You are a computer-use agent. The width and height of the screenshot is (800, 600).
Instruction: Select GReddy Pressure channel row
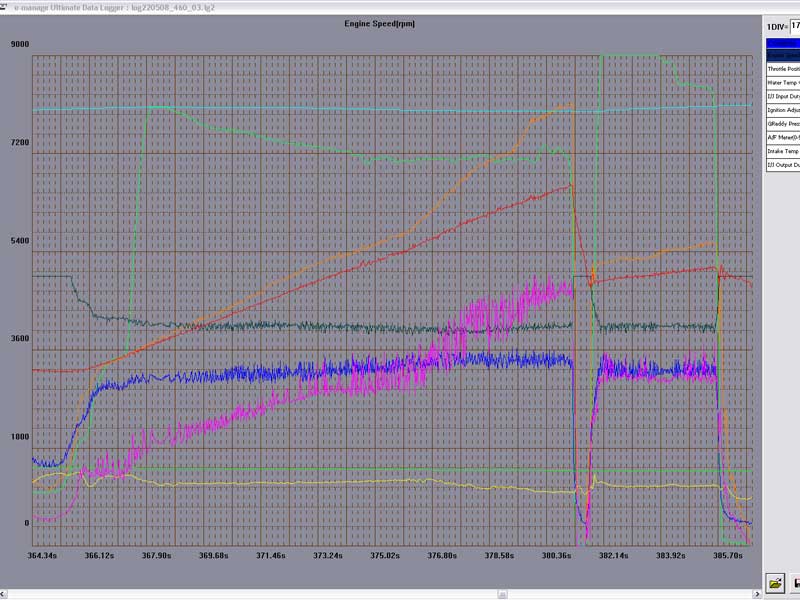point(783,123)
